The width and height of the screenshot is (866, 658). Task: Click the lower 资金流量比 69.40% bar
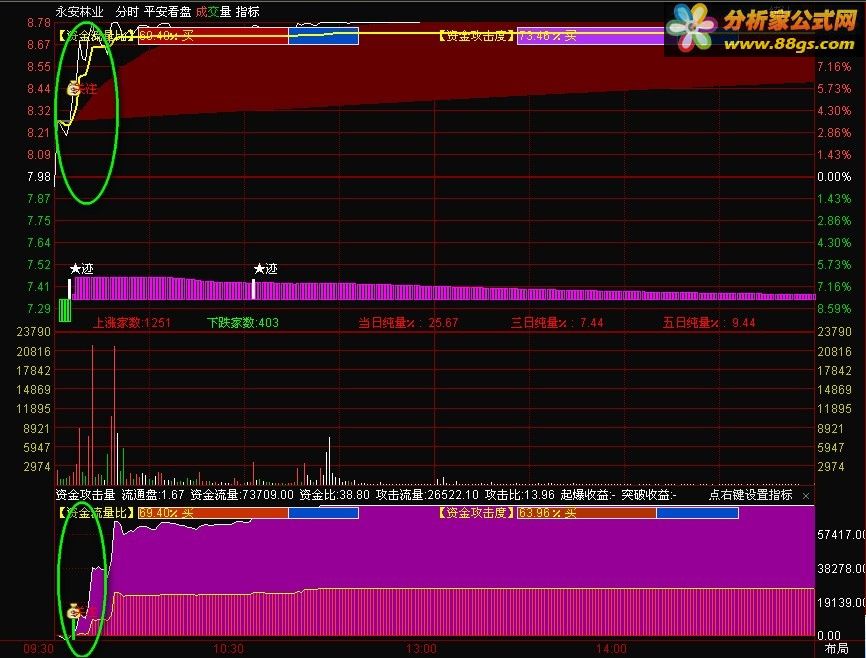248,513
